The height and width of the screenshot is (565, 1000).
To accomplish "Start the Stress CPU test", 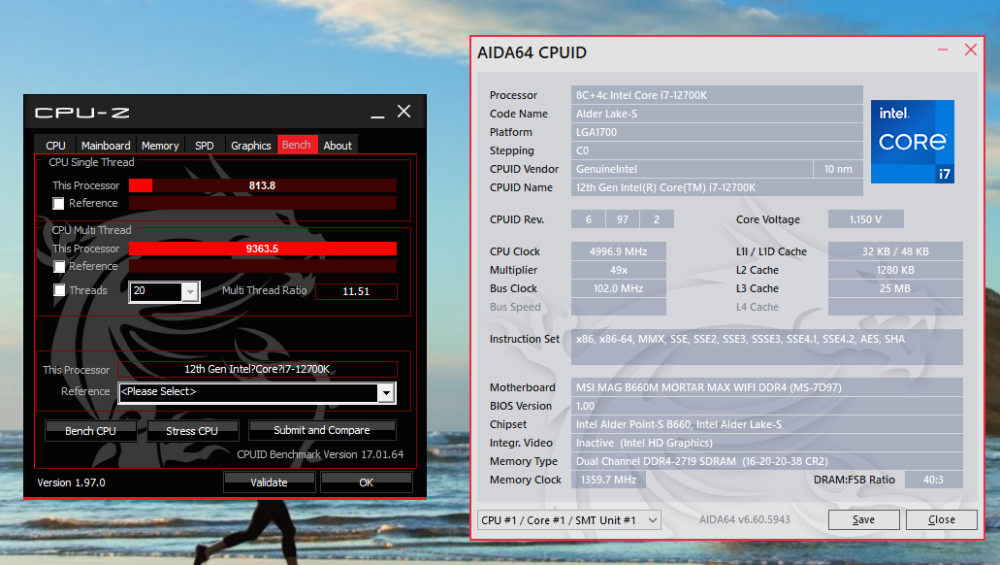I will coord(192,431).
